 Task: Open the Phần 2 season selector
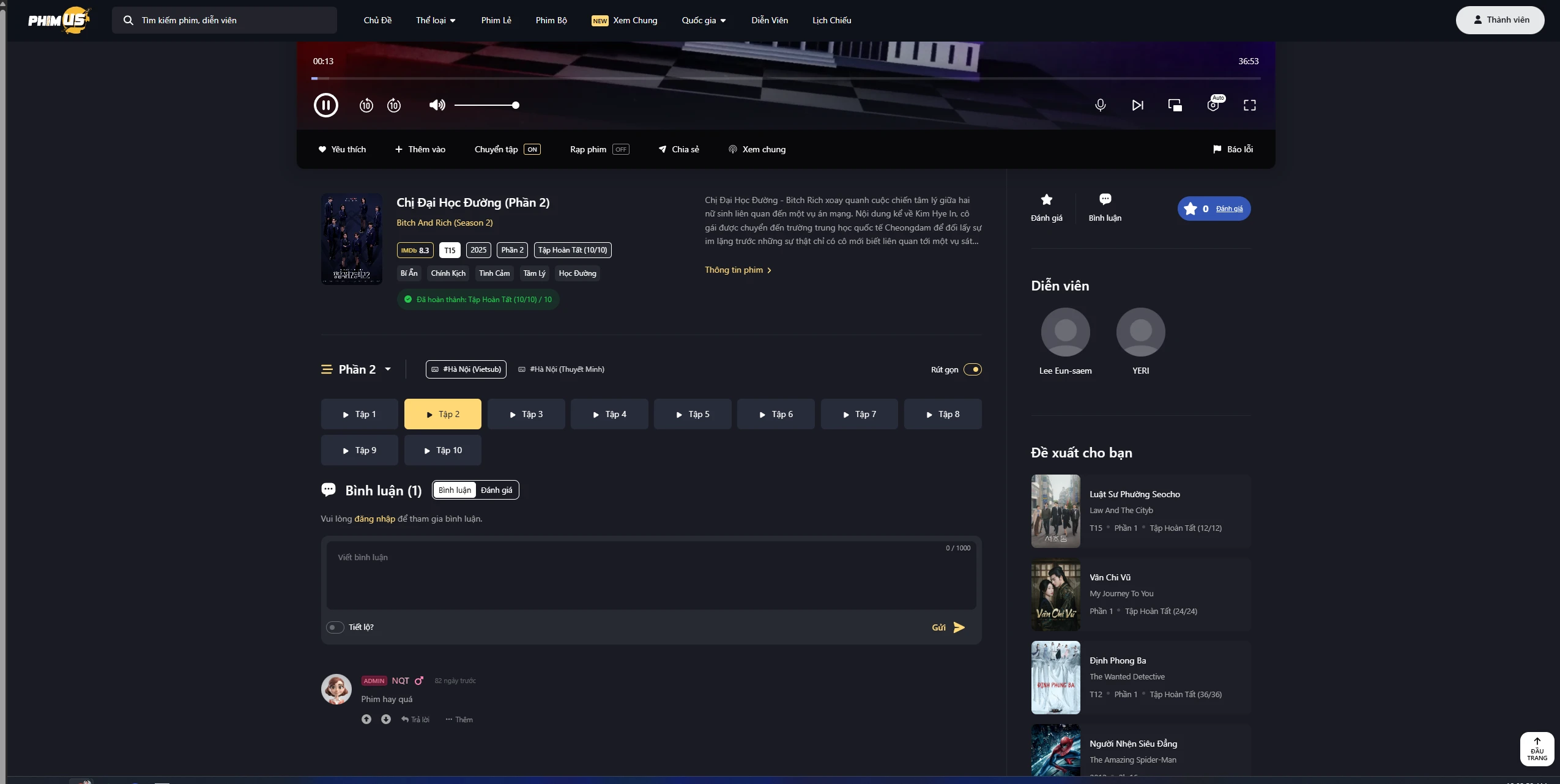pos(357,369)
